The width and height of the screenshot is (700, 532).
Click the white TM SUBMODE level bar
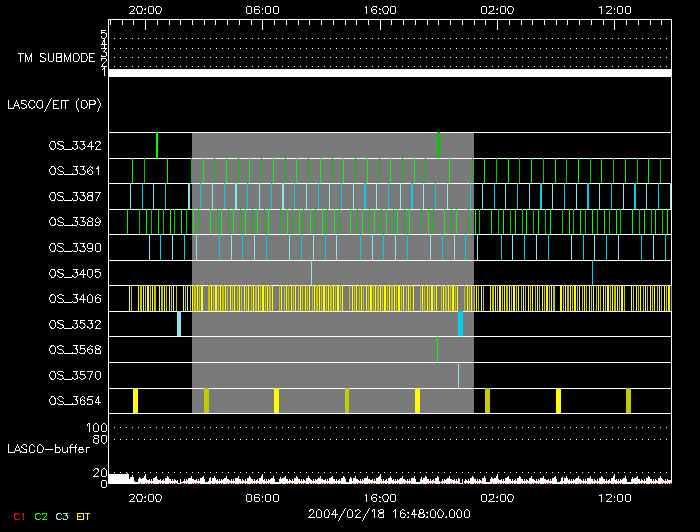(389, 73)
